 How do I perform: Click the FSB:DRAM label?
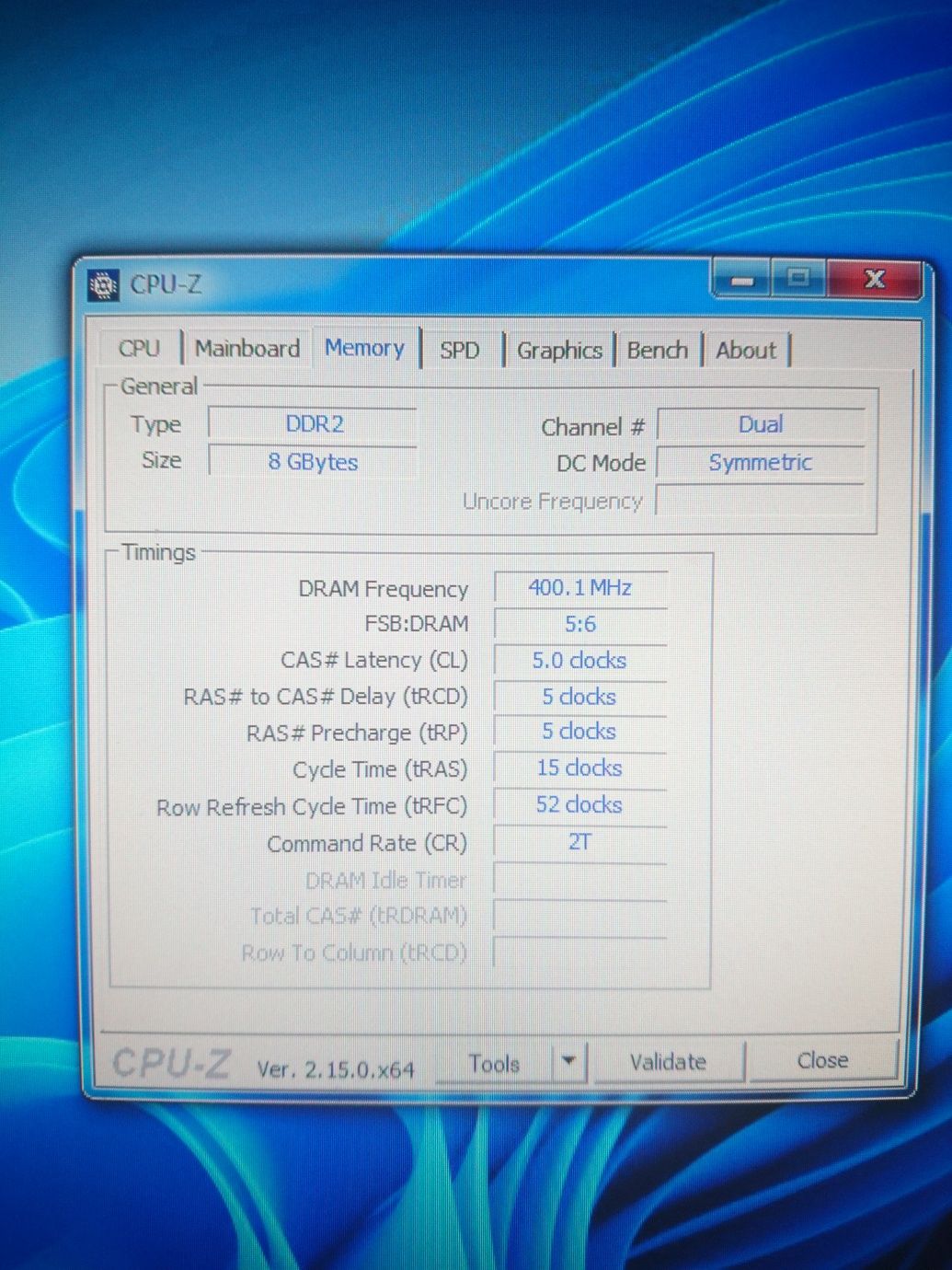(x=416, y=624)
